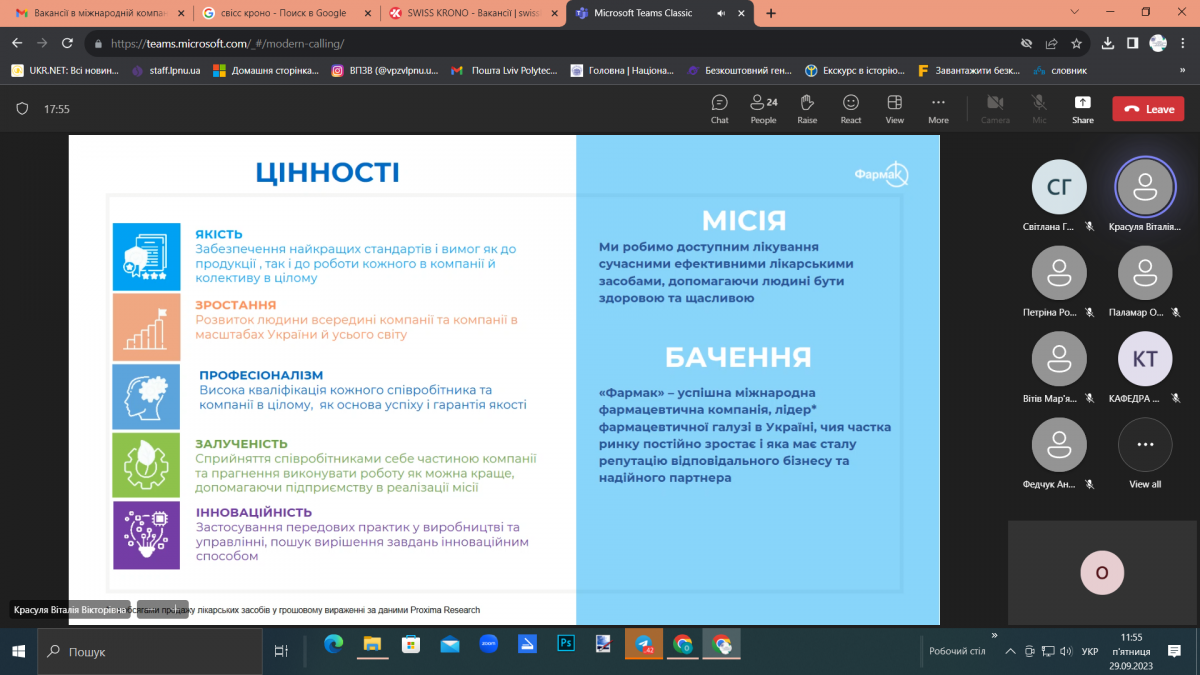
Task: Open a new browser tab
Action: click(771, 13)
